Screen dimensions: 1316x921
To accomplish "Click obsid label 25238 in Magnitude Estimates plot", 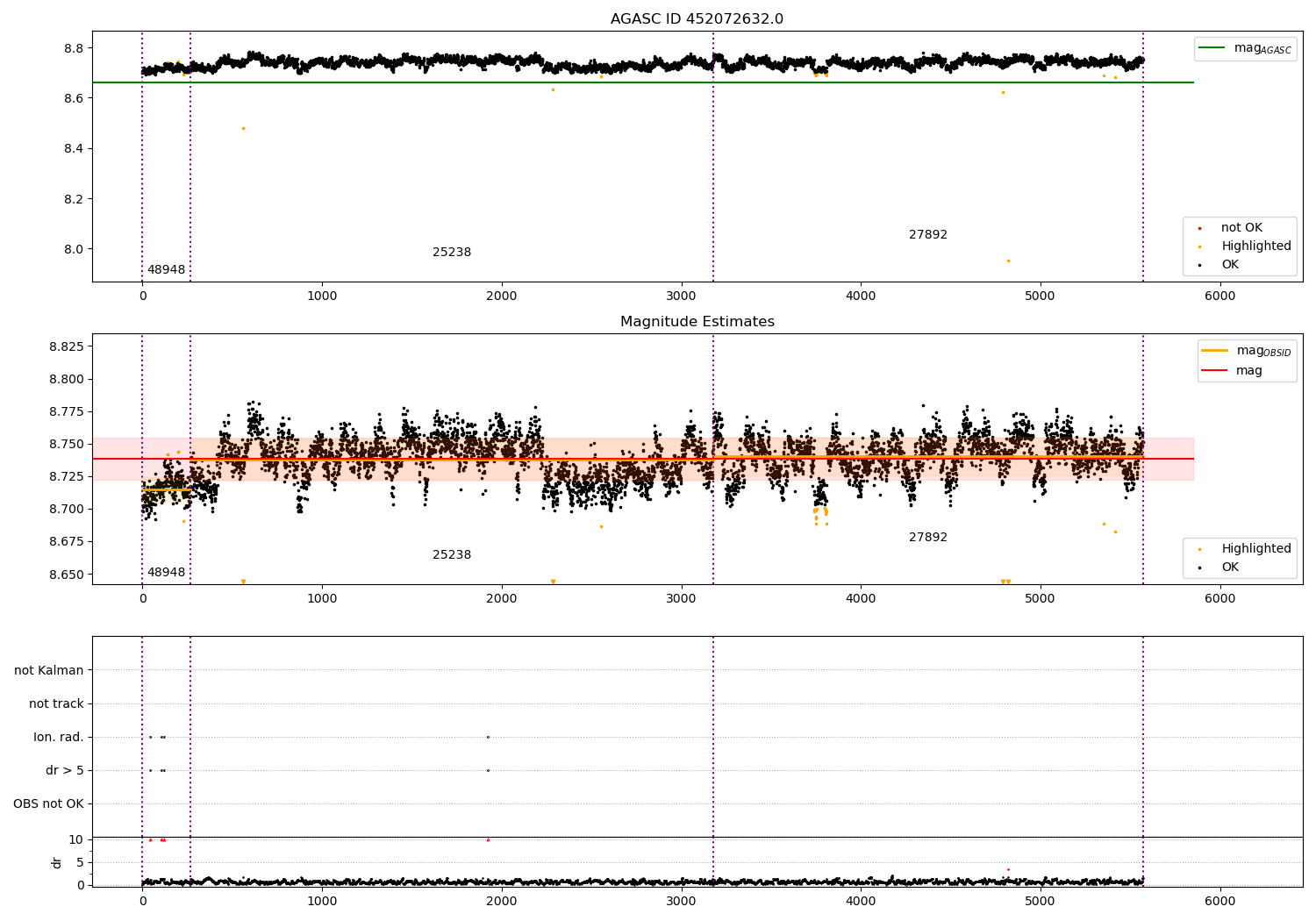I will [x=452, y=555].
